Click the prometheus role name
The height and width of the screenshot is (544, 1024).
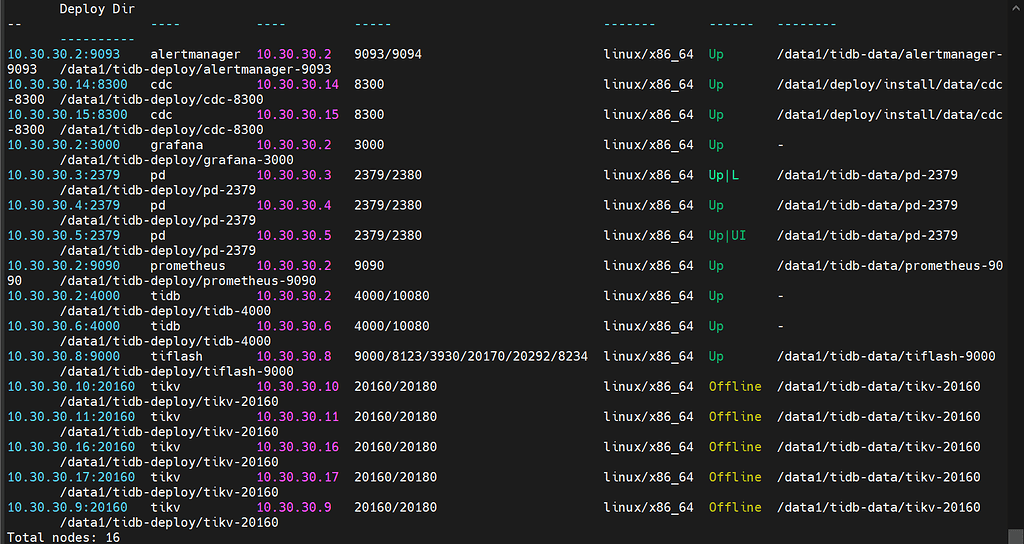click(188, 266)
